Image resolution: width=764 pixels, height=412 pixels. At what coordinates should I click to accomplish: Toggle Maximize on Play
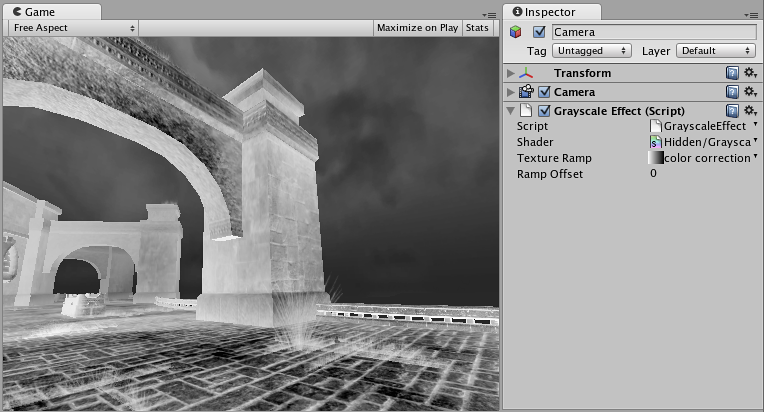[417, 28]
